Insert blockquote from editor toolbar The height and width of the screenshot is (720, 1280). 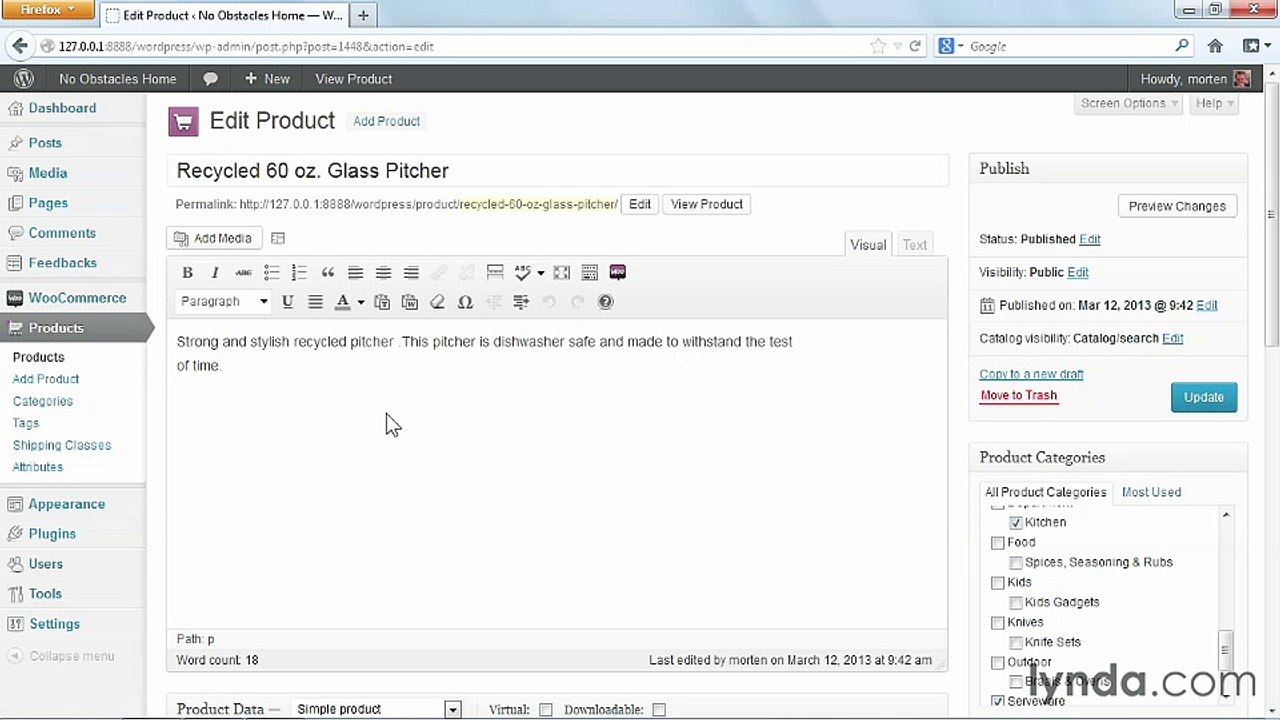click(327, 272)
